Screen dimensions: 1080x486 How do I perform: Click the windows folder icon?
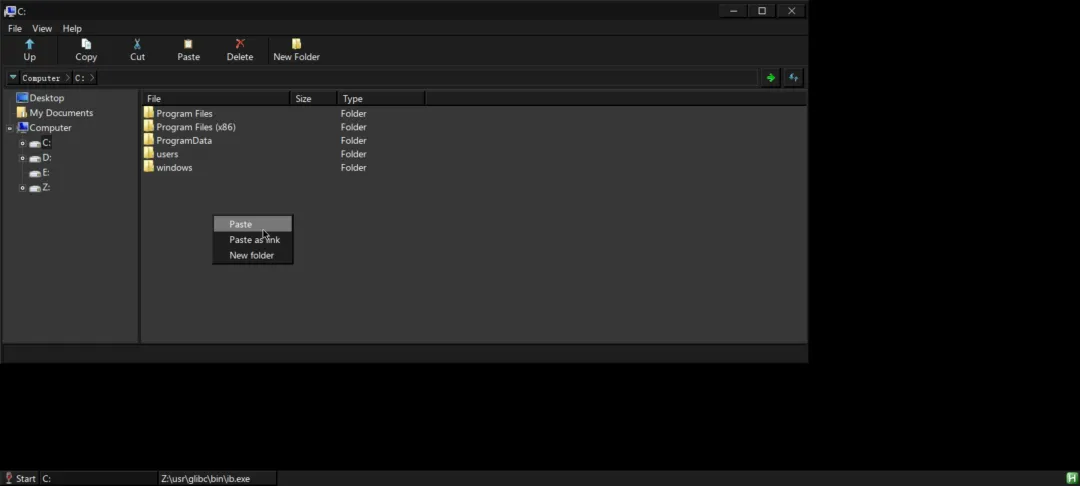tap(149, 167)
